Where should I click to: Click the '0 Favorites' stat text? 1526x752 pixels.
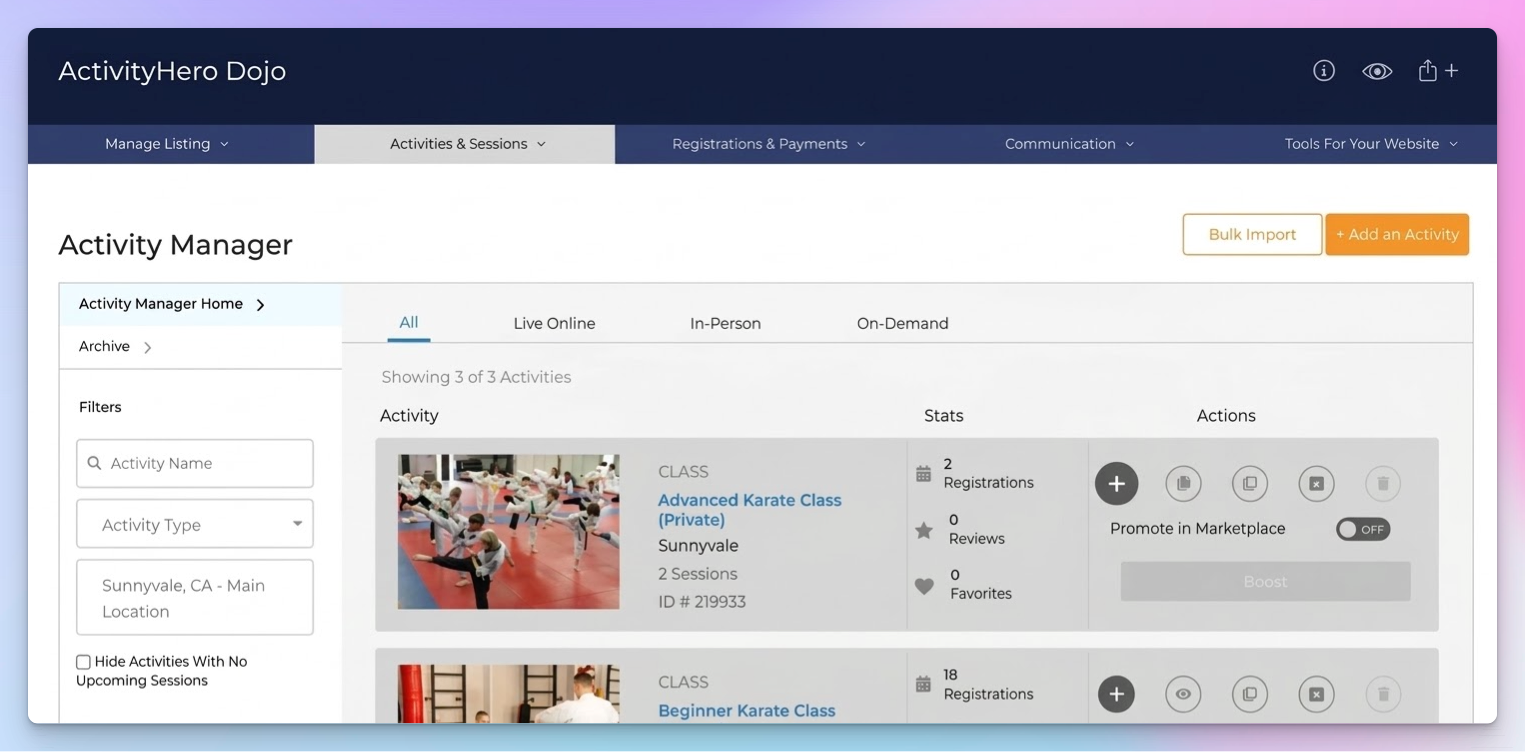point(980,584)
